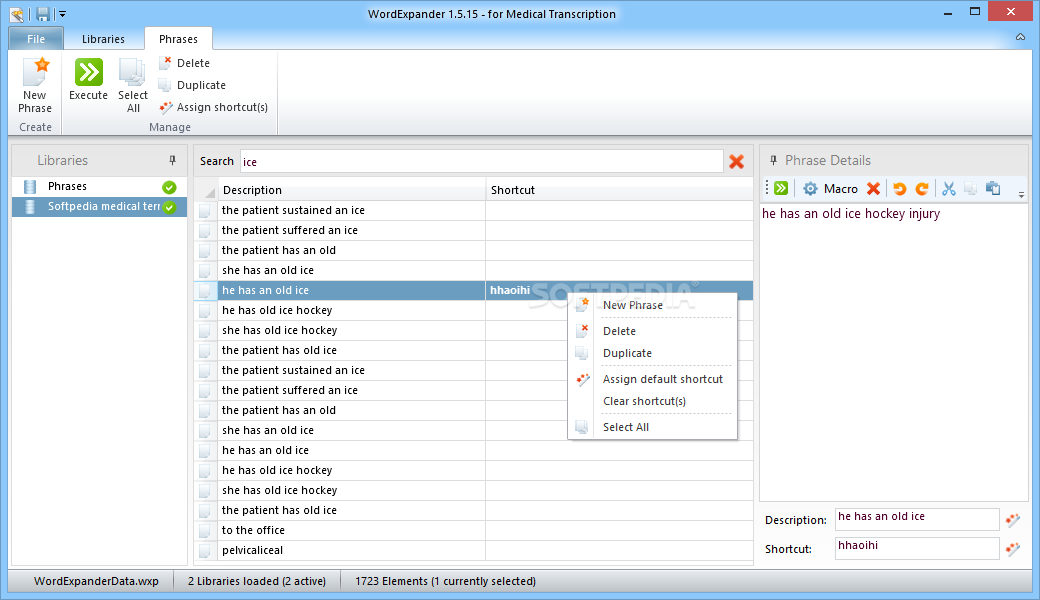Click Duplicate in the ribbon Manage group

click(x=193, y=85)
